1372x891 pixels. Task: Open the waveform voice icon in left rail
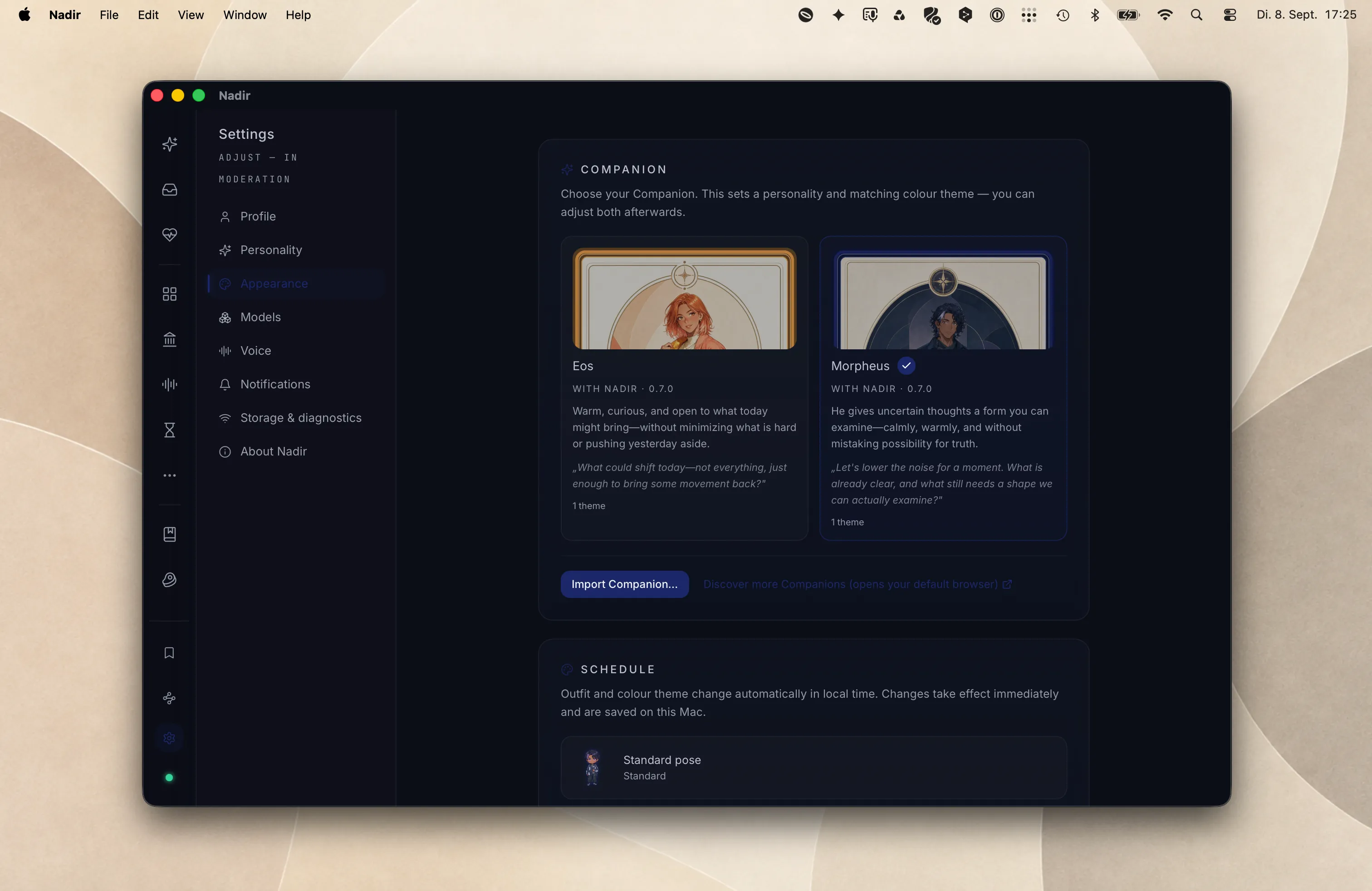click(170, 384)
